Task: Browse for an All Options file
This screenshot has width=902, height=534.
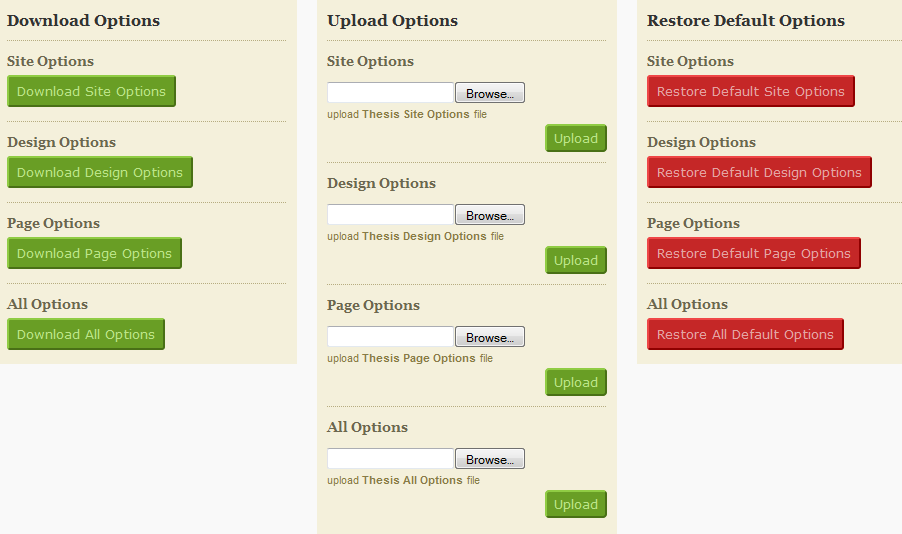Action: point(490,459)
